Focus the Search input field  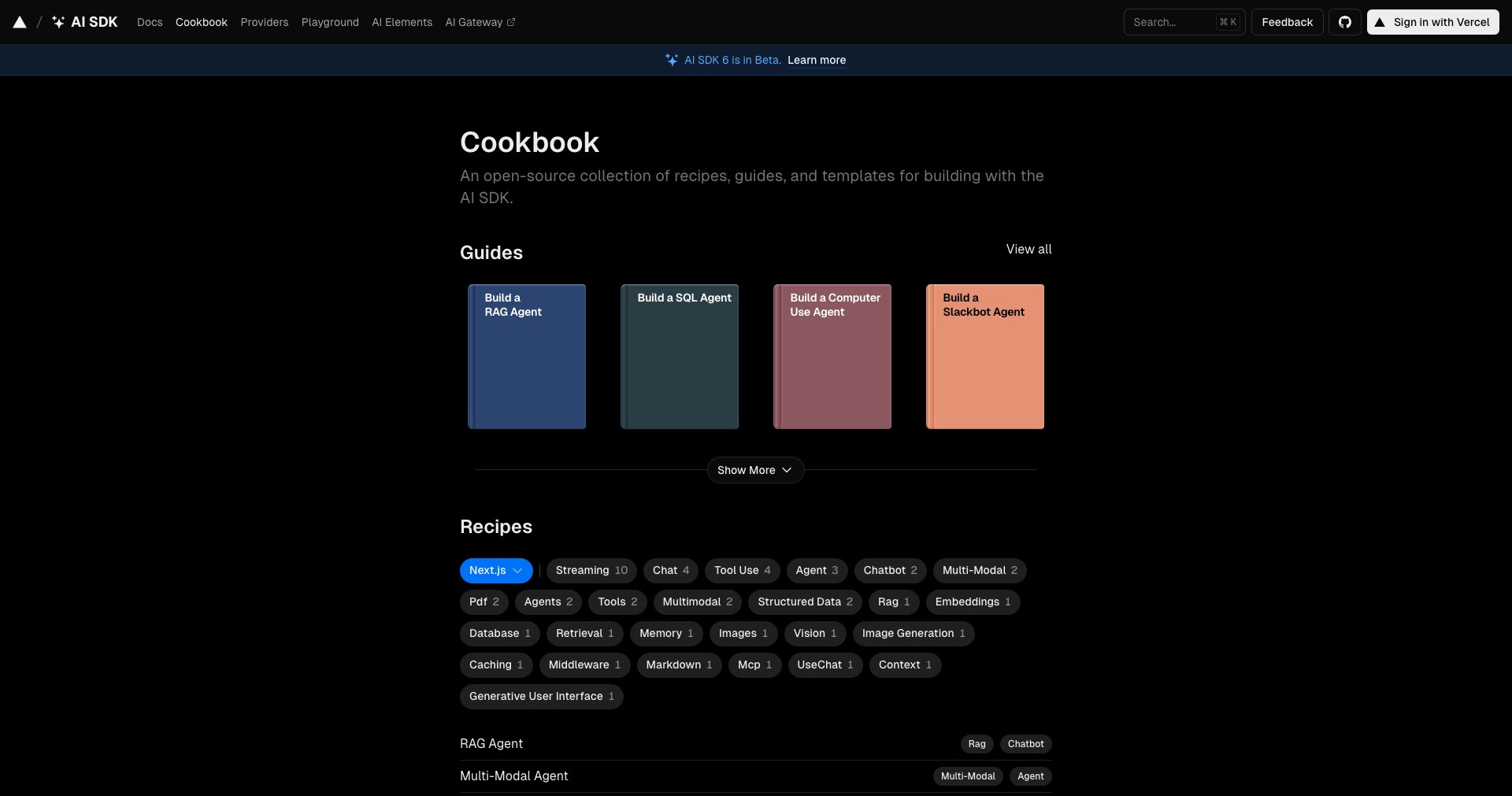click(1184, 22)
